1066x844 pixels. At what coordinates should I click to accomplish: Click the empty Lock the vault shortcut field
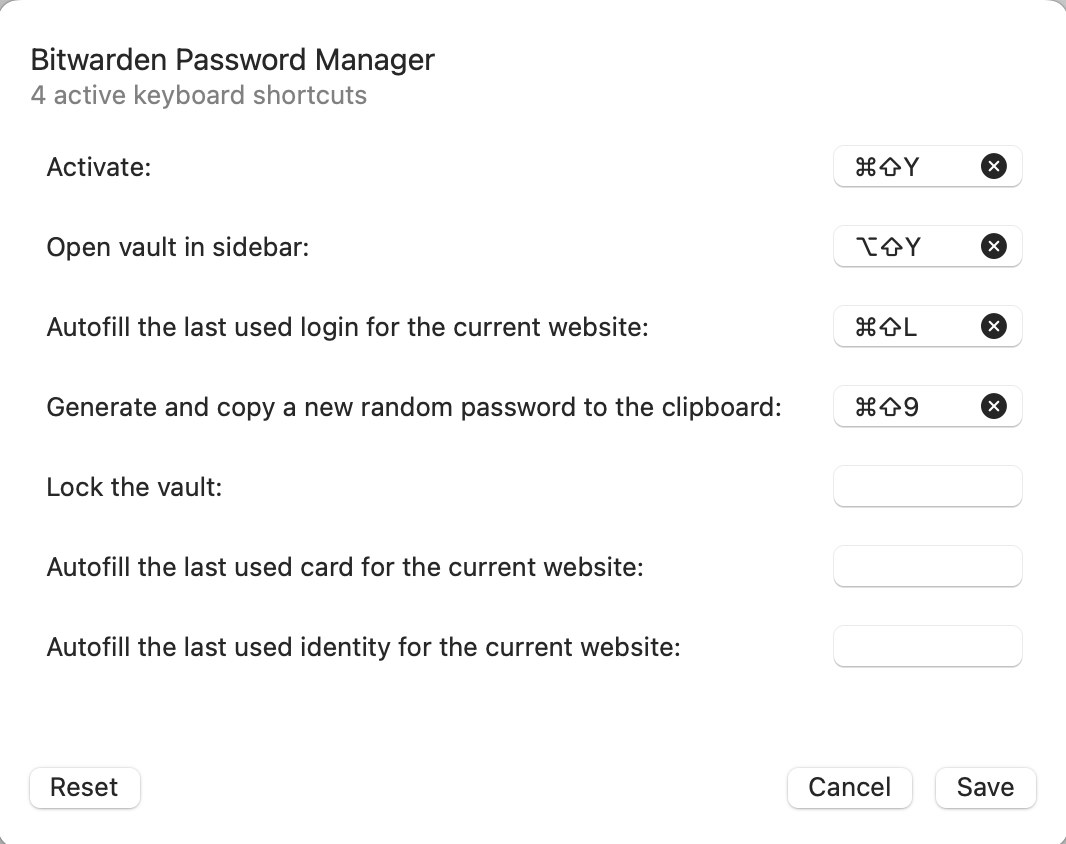pyautogui.click(x=927, y=487)
